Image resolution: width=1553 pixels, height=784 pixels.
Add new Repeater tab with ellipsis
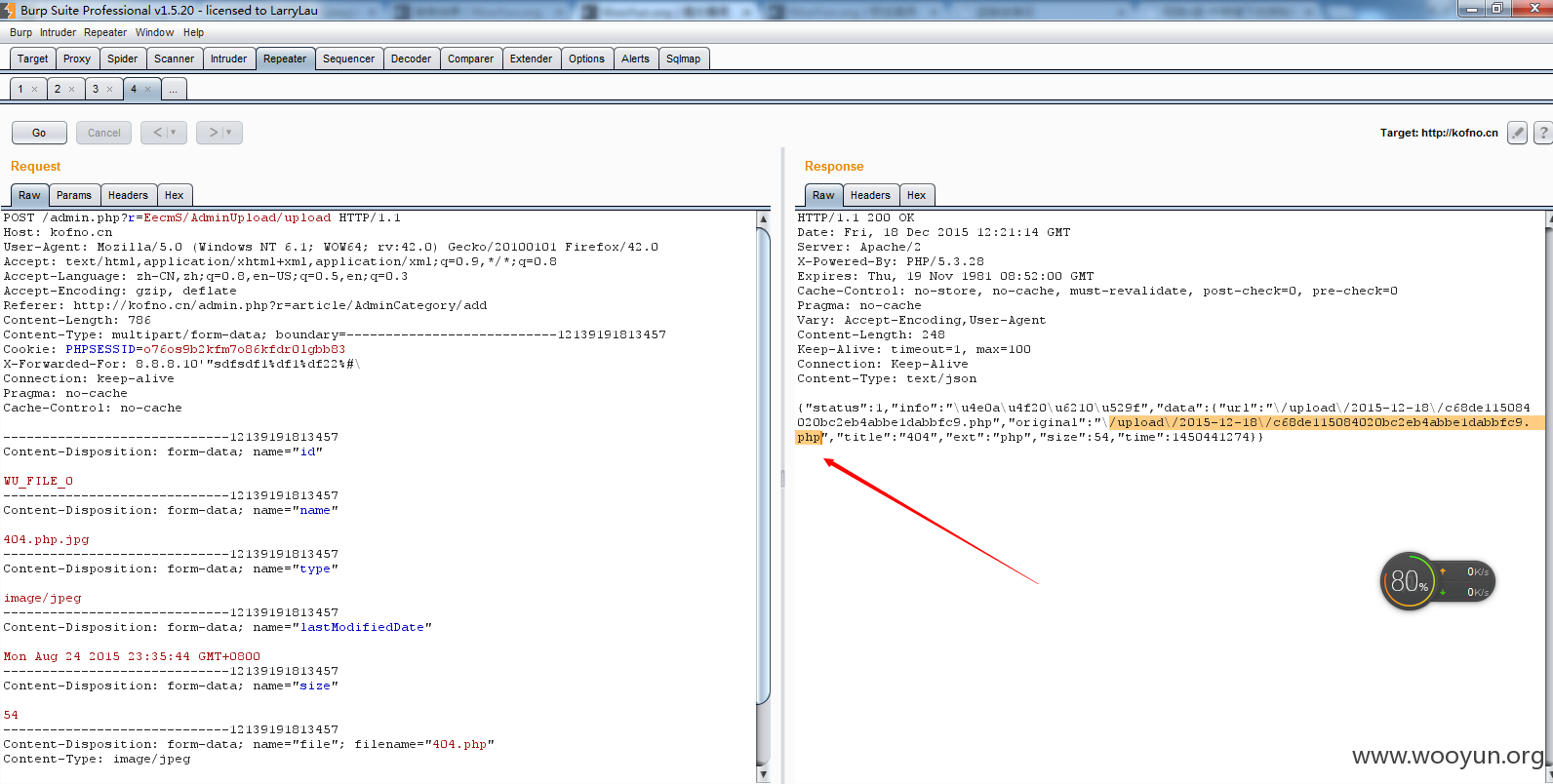click(x=173, y=90)
